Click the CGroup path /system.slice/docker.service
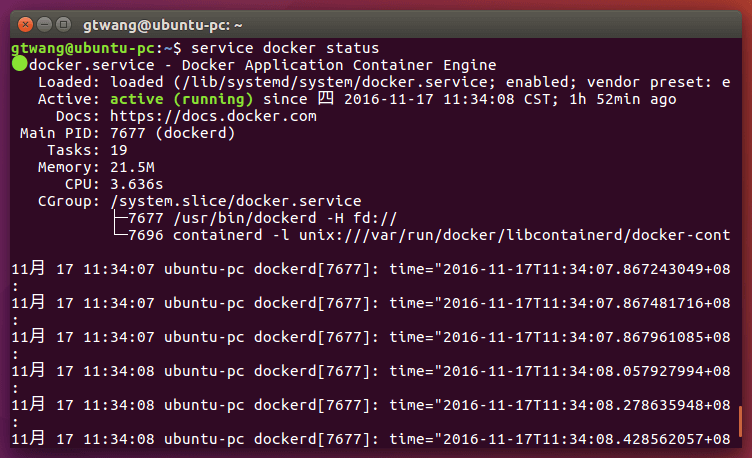Screen dimensions: 752x458 click(x=235, y=201)
